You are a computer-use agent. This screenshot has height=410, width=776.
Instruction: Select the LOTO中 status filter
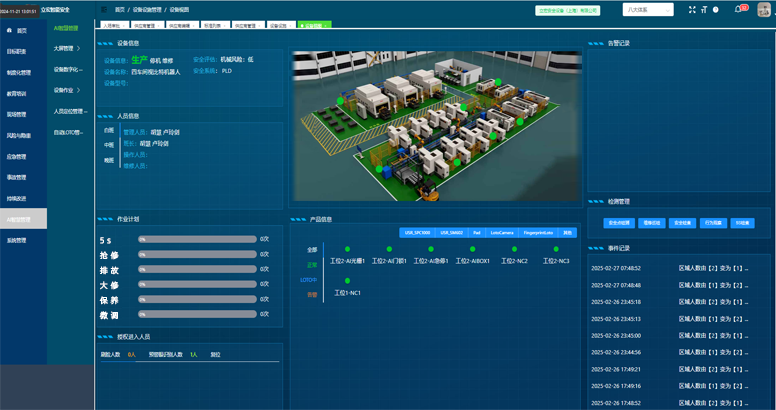tap(309, 279)
